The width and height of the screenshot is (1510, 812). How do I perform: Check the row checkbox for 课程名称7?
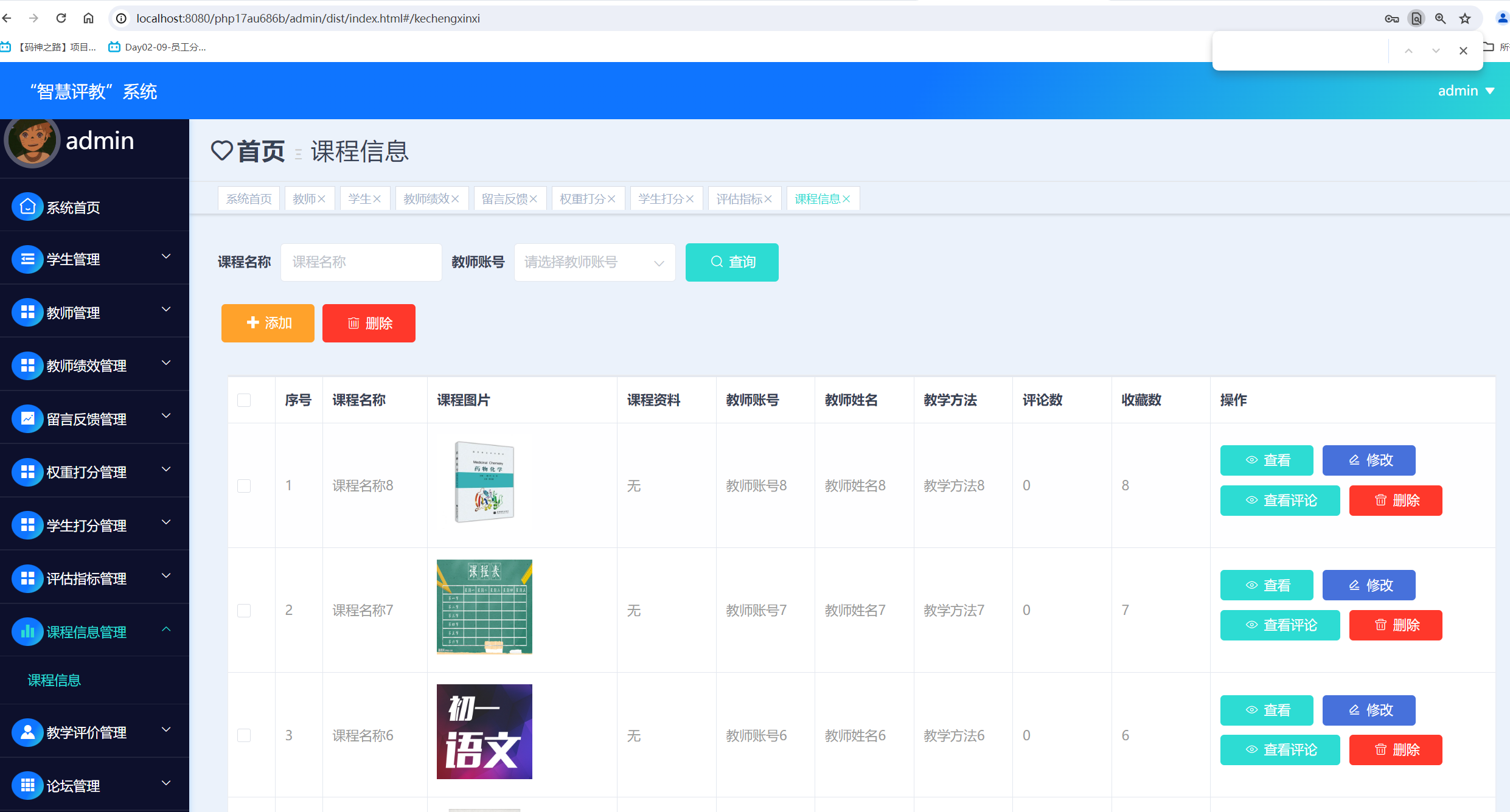pyautogui.click(x=244, y=610)
